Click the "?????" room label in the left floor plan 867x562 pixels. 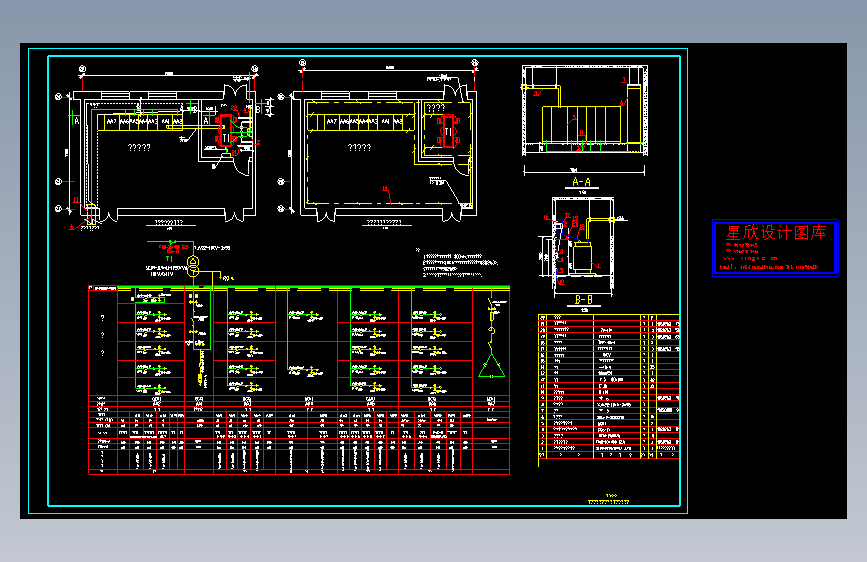[139, 148]
